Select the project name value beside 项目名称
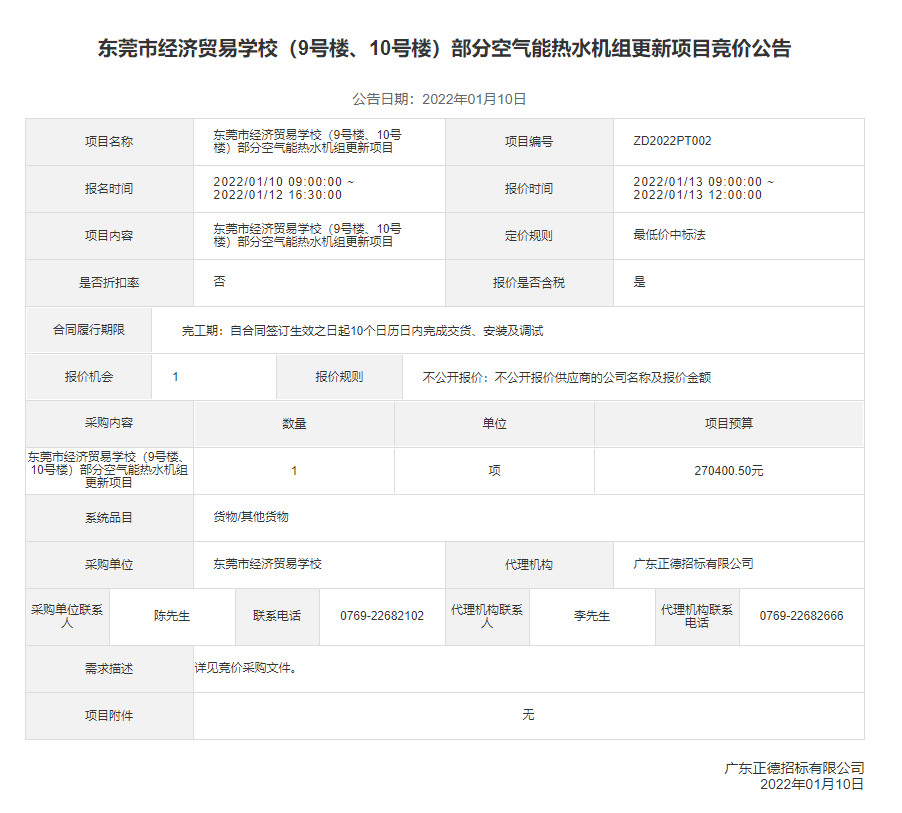 307,142
